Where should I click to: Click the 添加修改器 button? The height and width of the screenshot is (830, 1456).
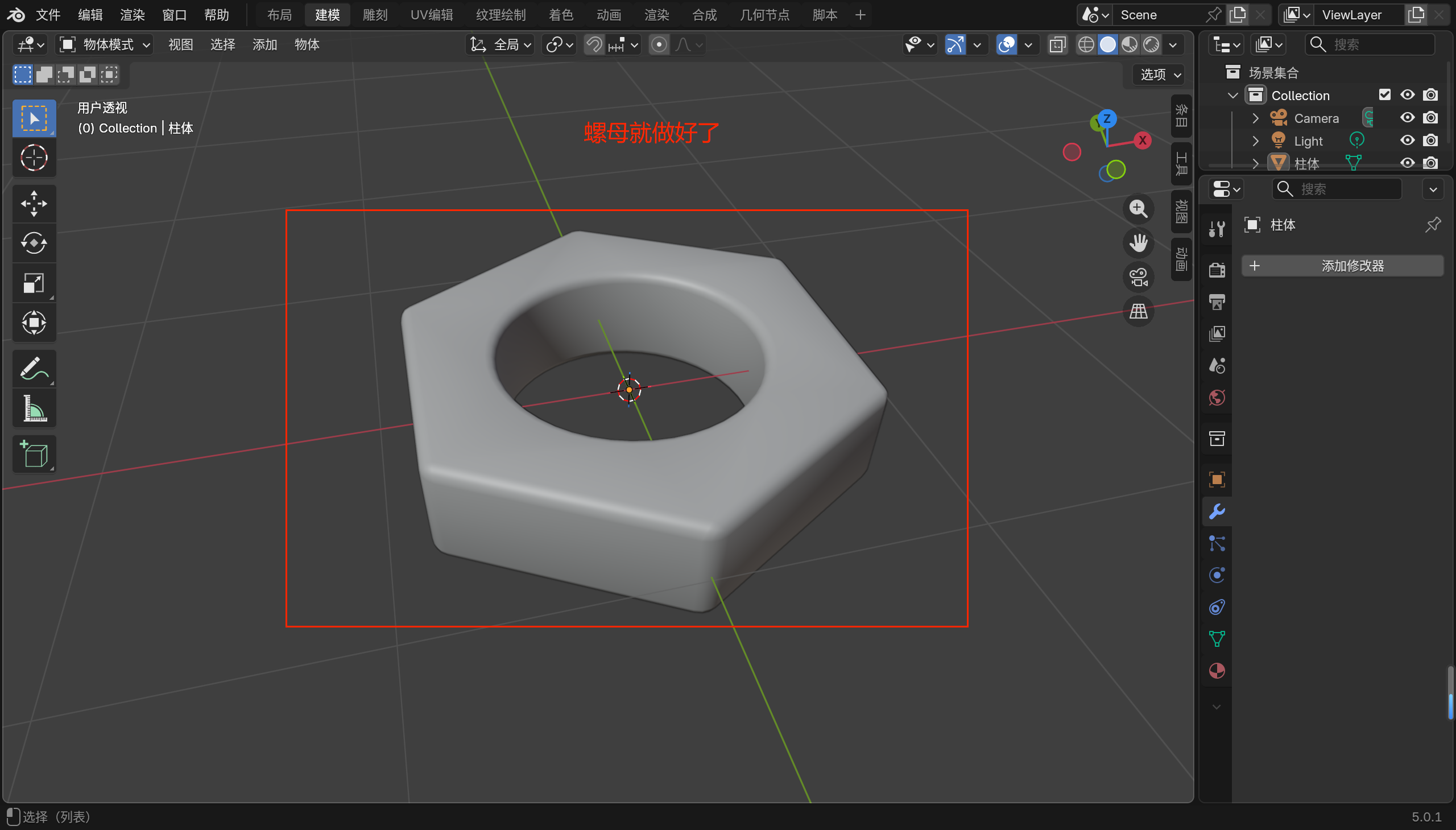click(1342, 266)
